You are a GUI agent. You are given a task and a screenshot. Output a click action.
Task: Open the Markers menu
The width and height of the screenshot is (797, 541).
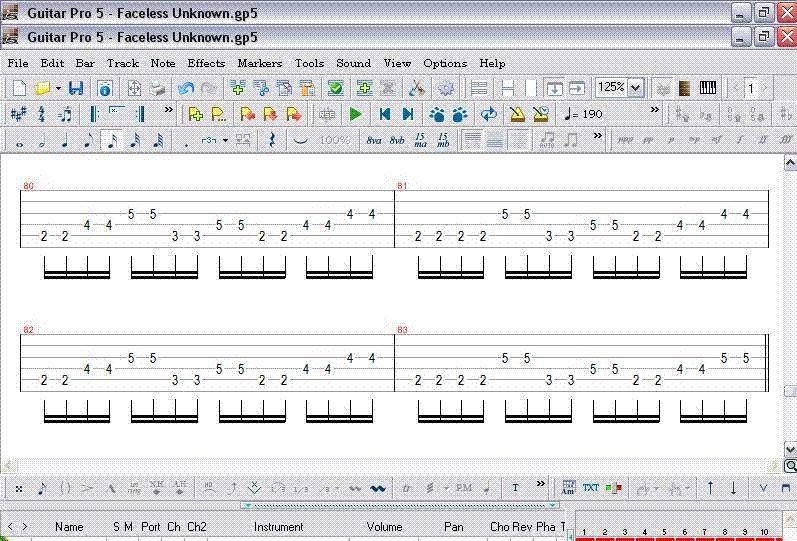259,63
